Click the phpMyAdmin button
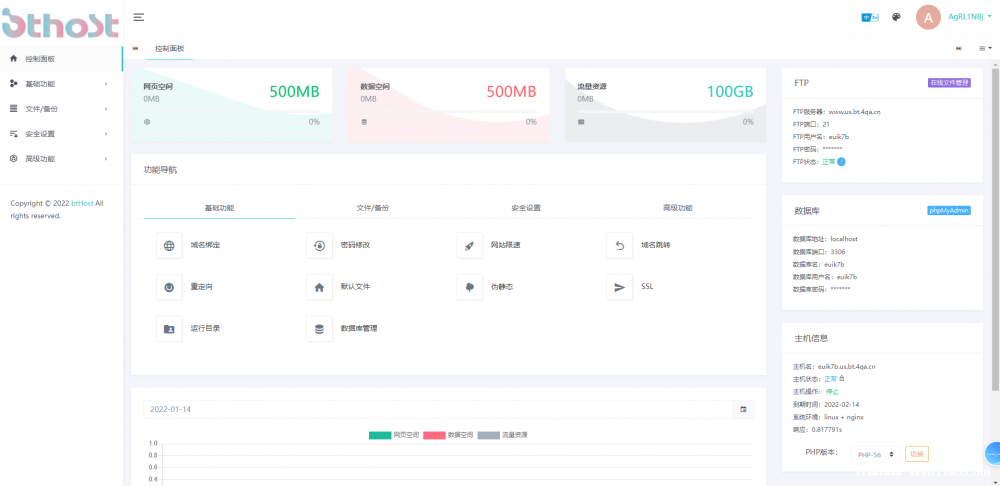Viewport: 1000px width, 486px height. (x=949, y=210)
